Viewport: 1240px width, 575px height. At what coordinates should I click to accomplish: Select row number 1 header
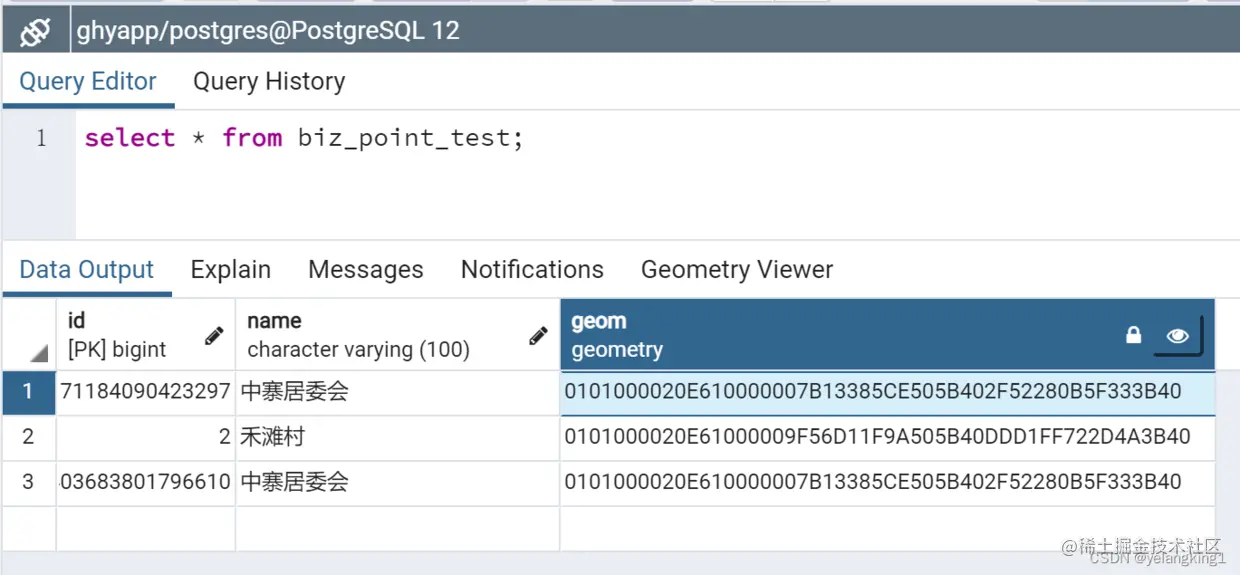(x=28, y=392)
